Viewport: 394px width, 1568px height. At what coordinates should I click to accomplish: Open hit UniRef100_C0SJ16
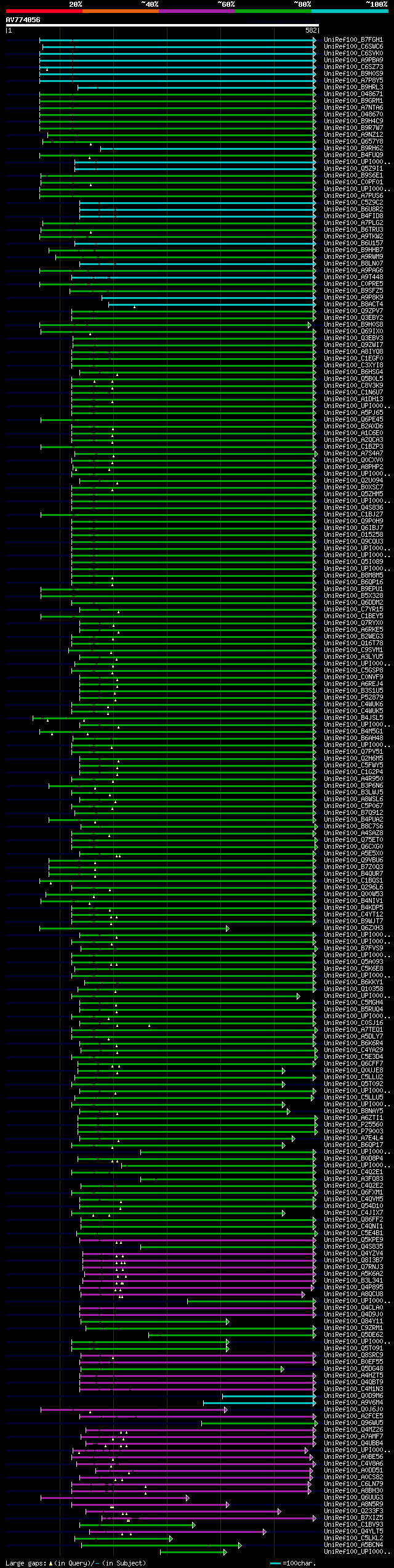(x=353, y=1023)
